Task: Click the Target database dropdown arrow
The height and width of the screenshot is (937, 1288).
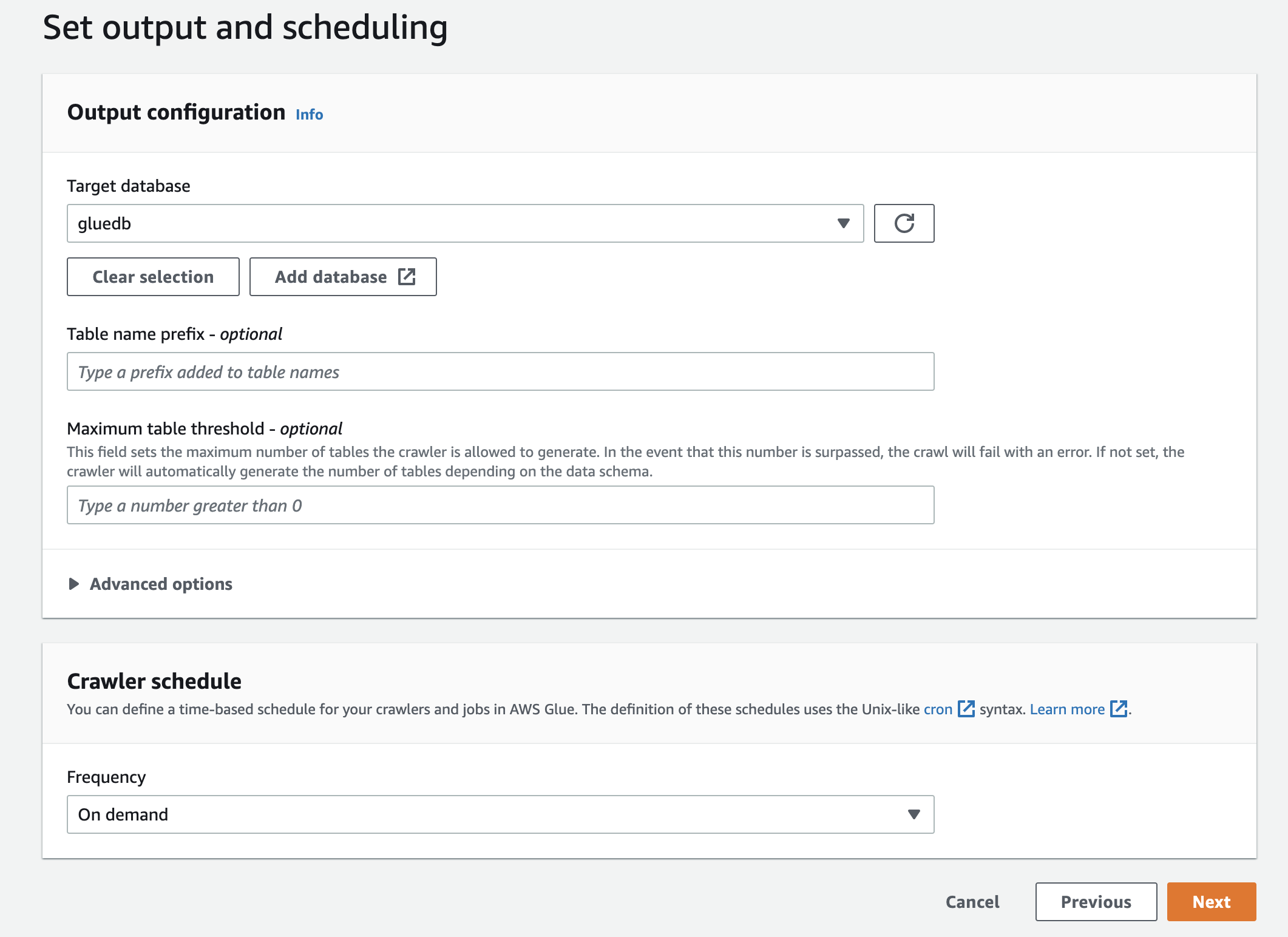Action: point(843,223)
